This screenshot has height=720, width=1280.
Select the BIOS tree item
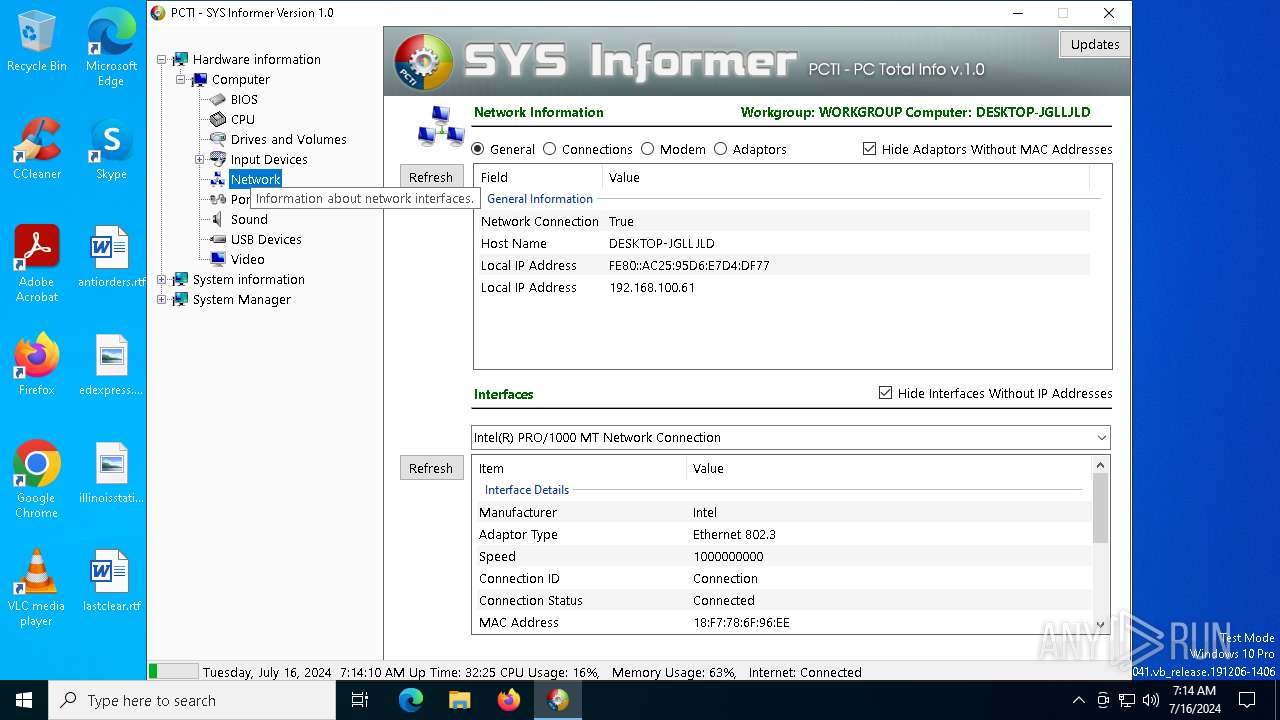coord(244,99)
